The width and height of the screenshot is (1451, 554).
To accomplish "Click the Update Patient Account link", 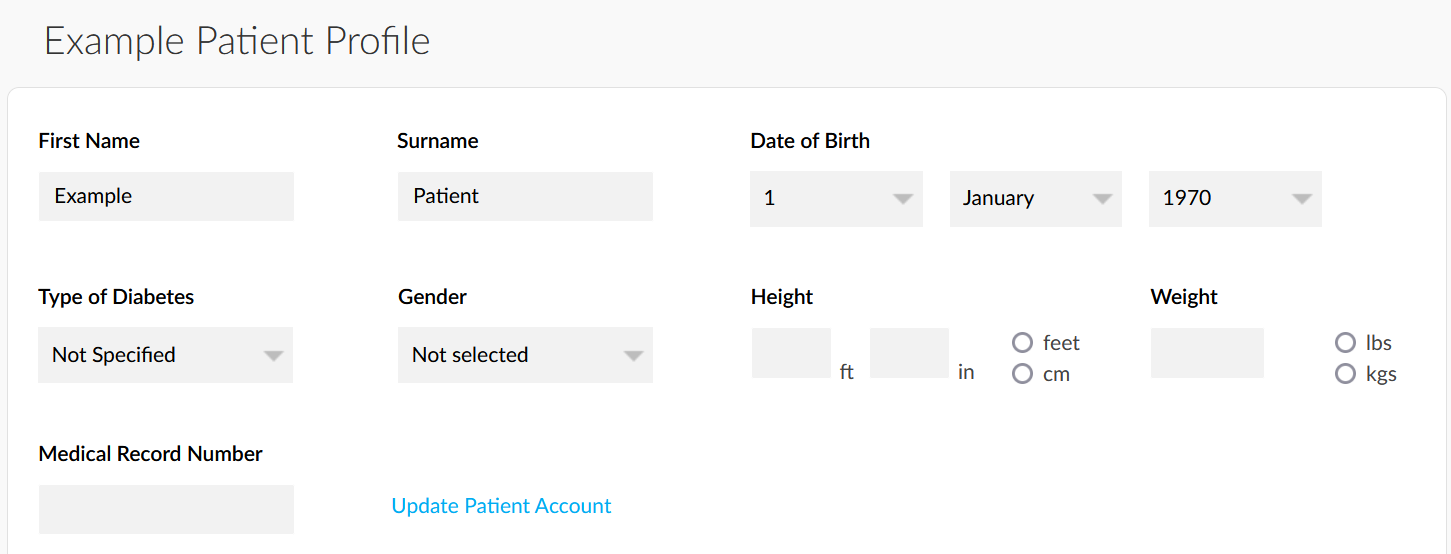I will click(x=501, y=506).
